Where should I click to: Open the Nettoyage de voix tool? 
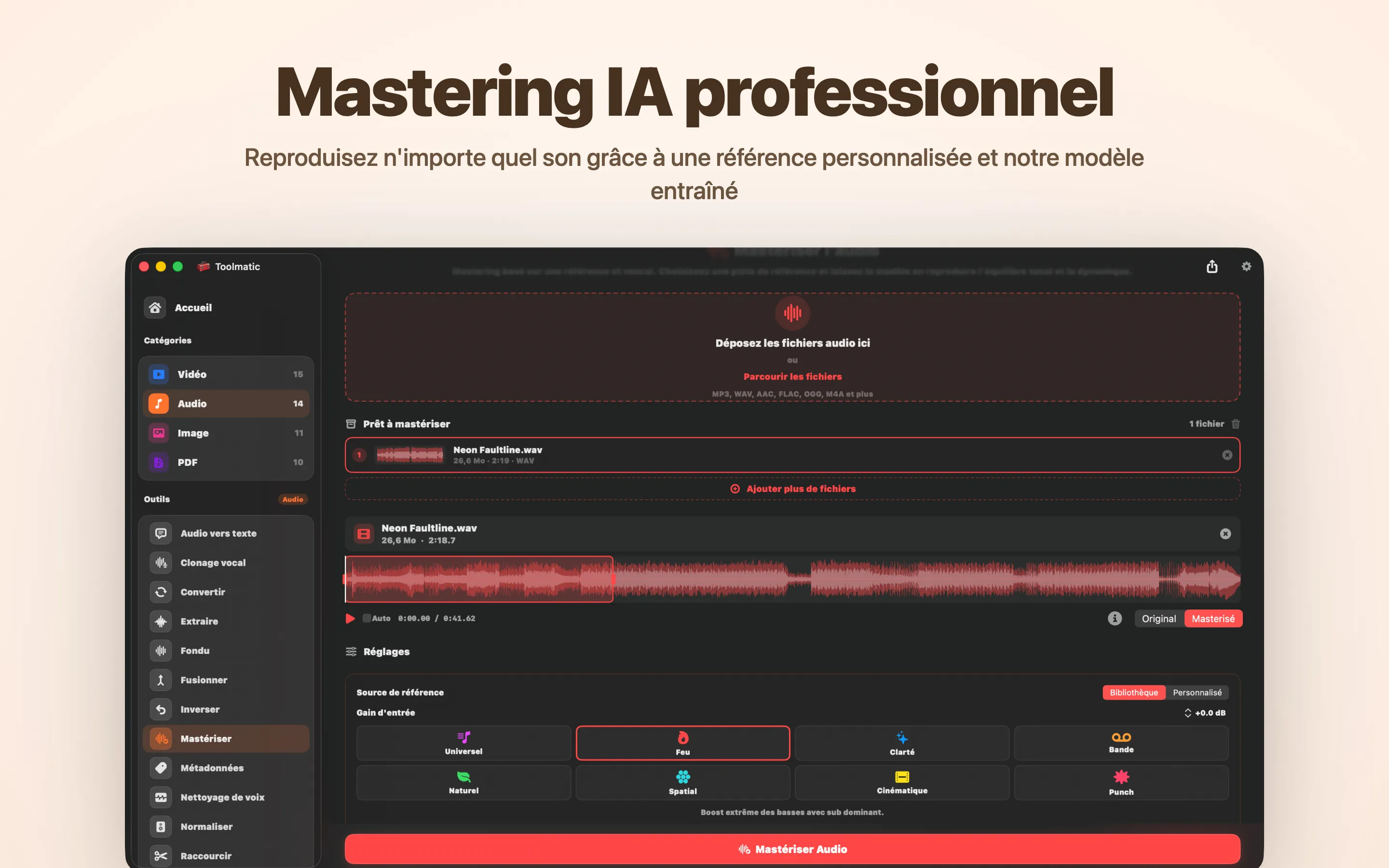(x=226, y=797)
